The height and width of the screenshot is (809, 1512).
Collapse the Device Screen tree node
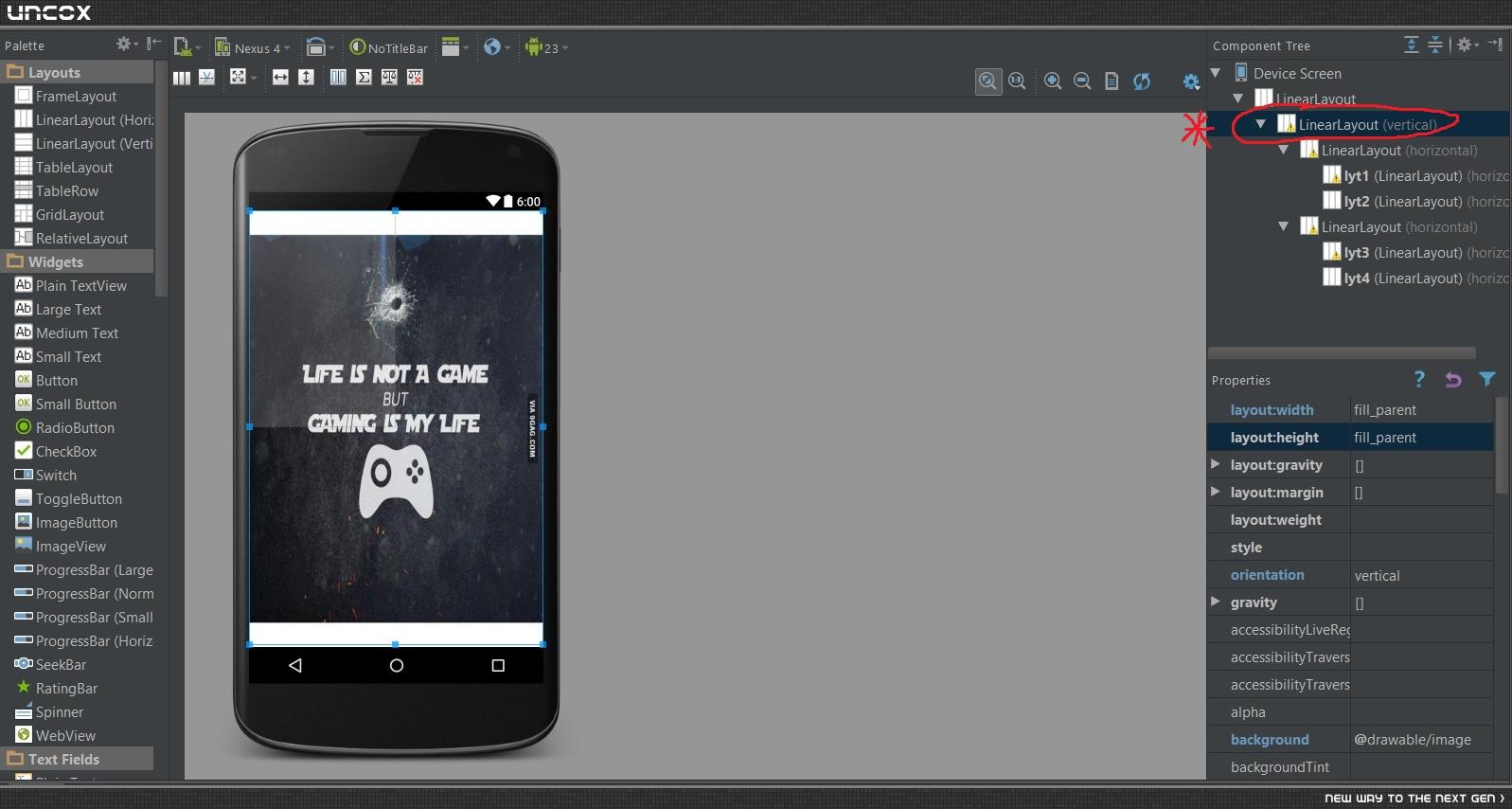pyautogui.click(x=1216, y=73)
